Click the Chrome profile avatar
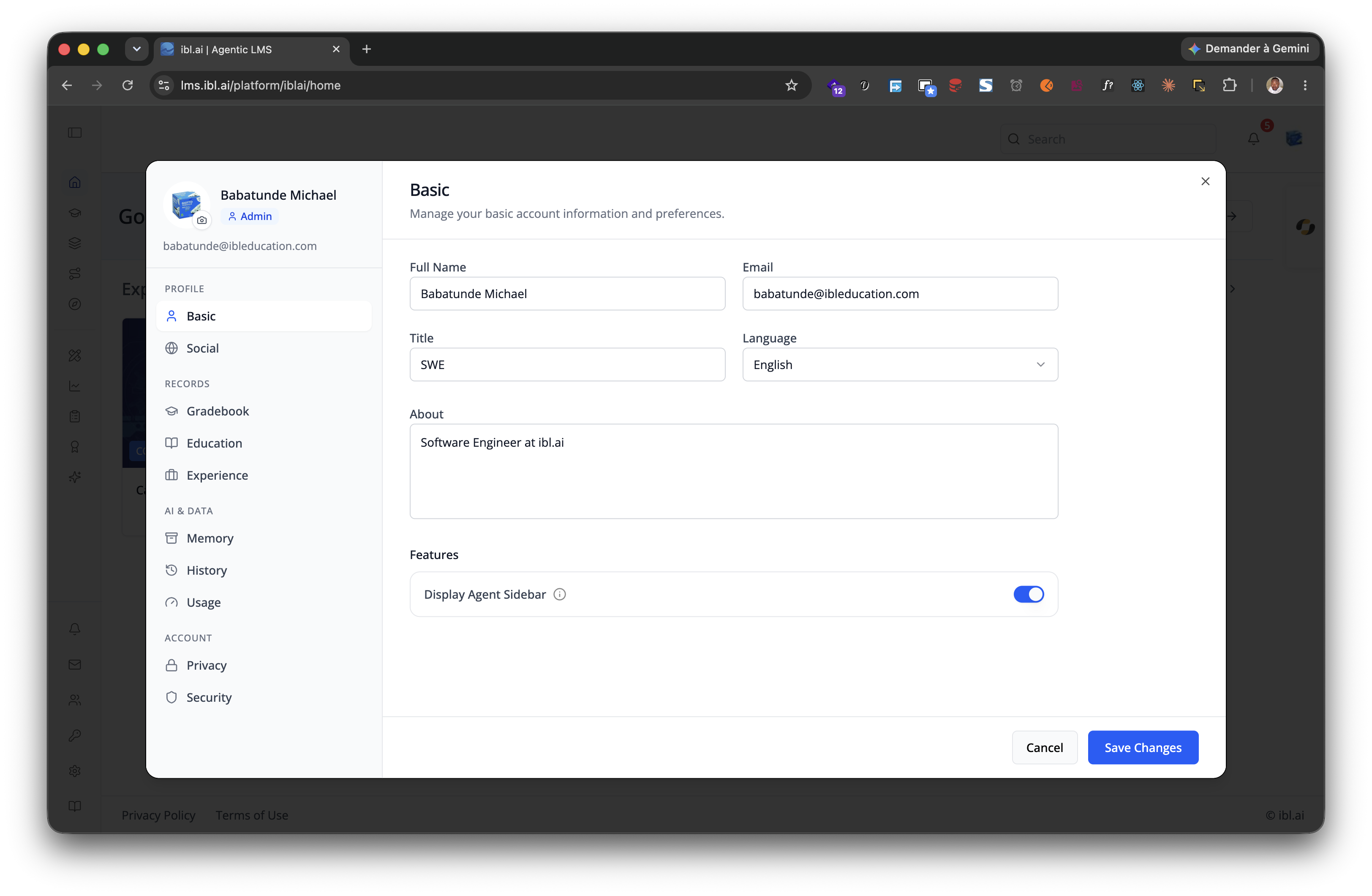 tap(1274, 85)
